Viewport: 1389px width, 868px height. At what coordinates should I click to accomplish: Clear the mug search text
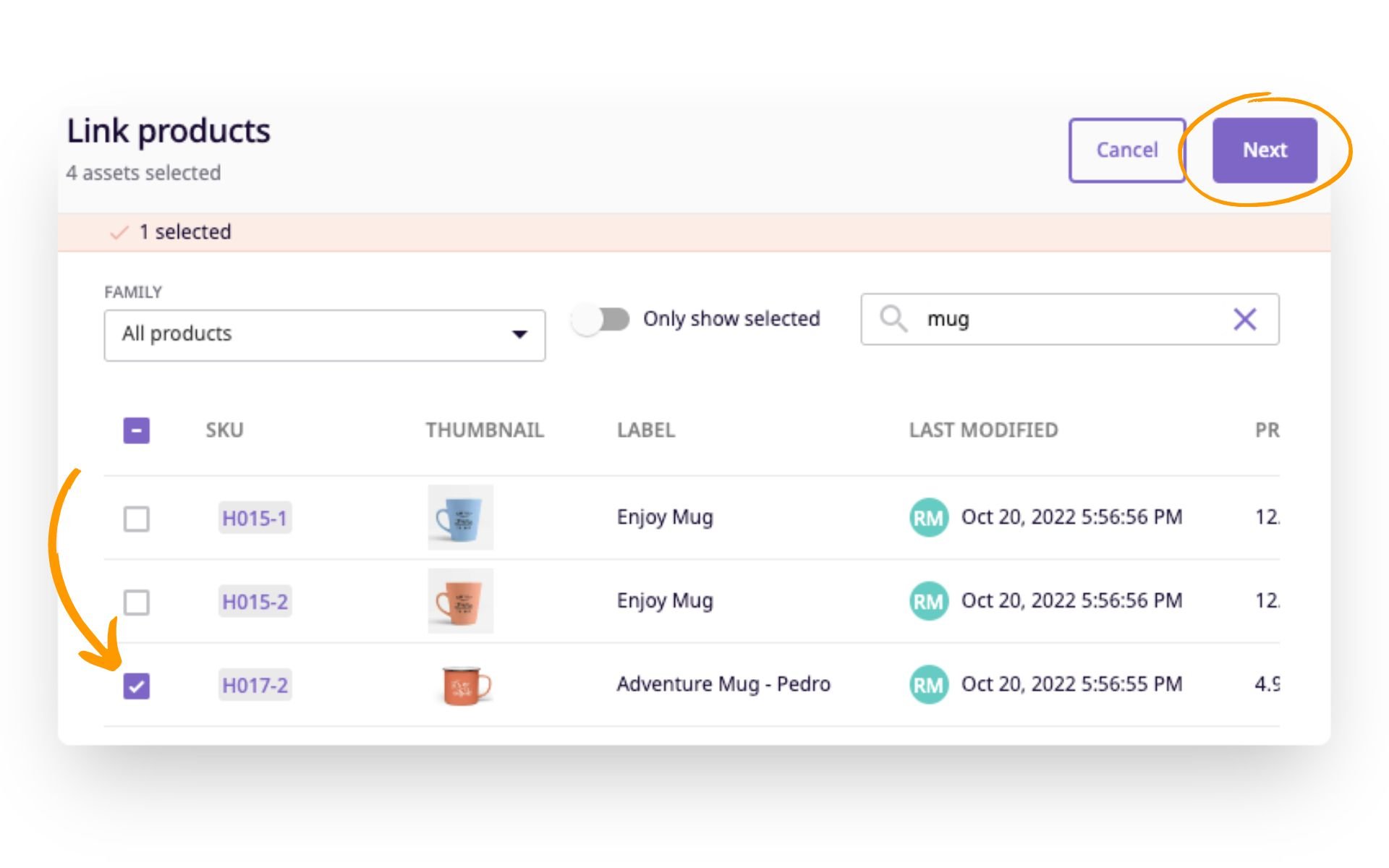[x=1244, y=319]
